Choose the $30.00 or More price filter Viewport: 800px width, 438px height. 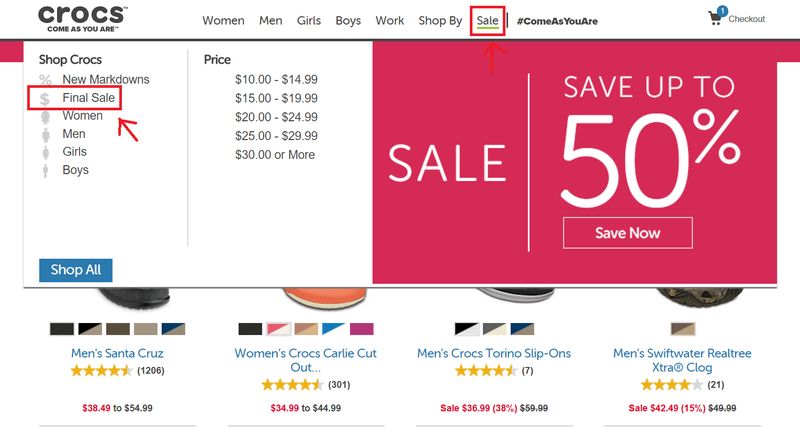tap(275, 155)
